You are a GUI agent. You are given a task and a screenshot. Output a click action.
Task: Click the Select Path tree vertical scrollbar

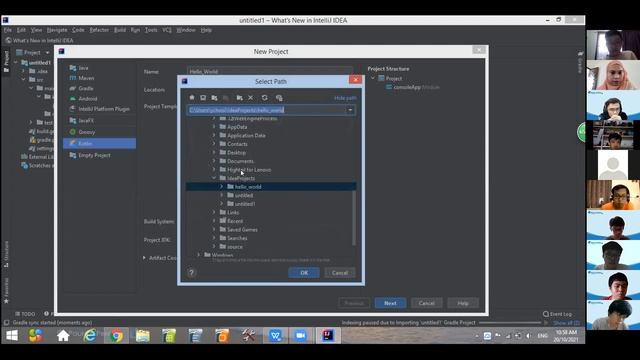click(x=353, y=218)
